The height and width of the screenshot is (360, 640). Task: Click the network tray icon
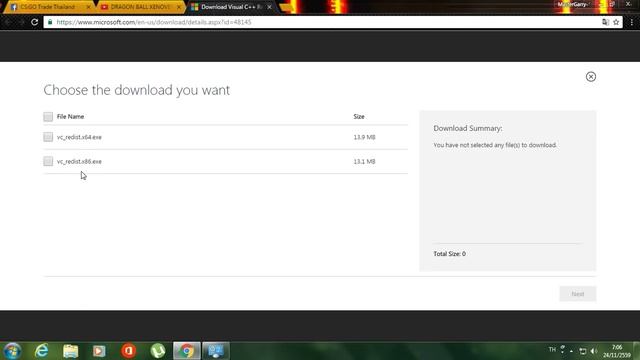(x=582, y=351)
